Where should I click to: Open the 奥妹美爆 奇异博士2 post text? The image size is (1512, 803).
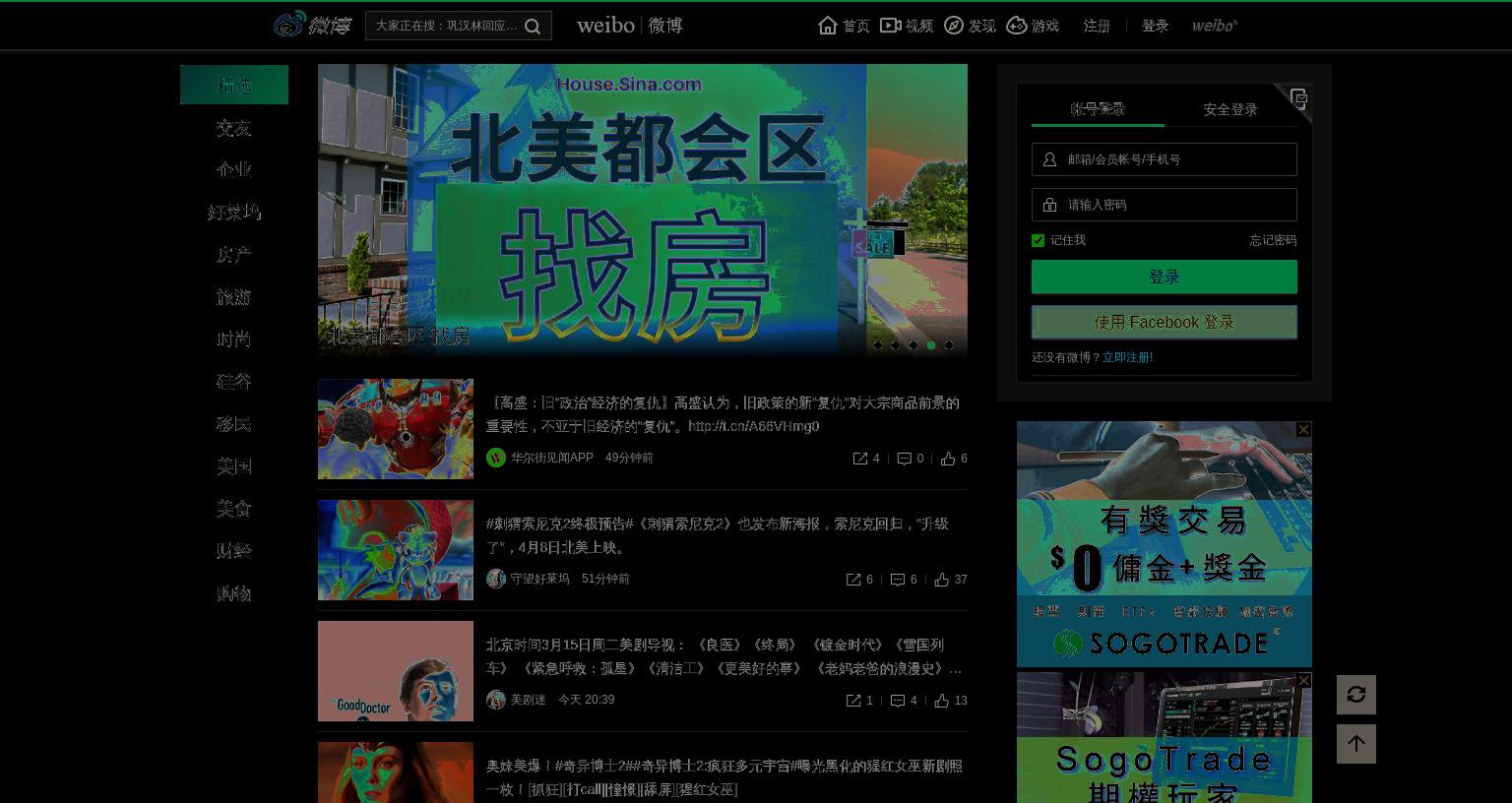coord(724,777)
